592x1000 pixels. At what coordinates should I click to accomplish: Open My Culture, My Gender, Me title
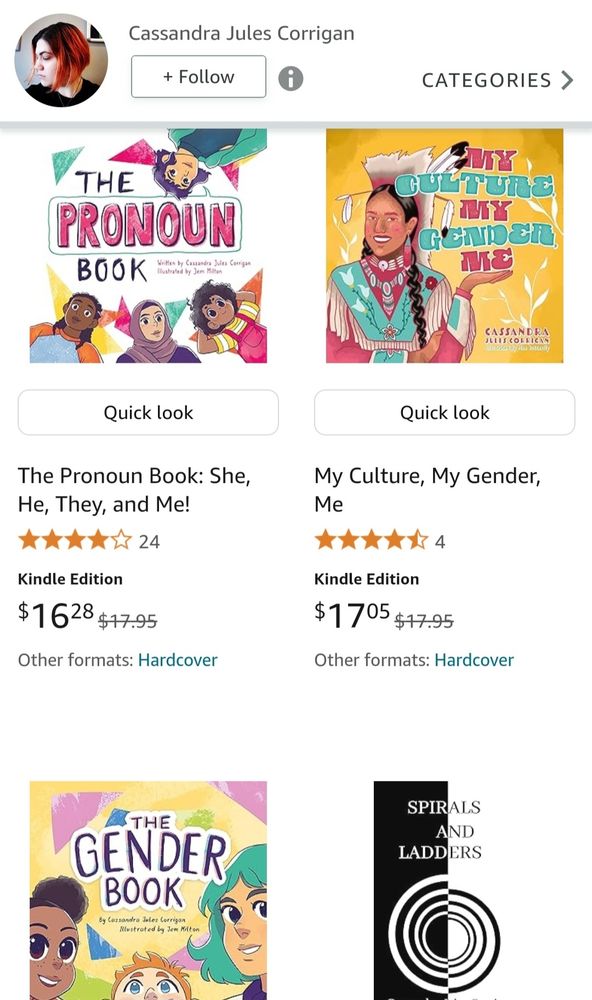427,490
